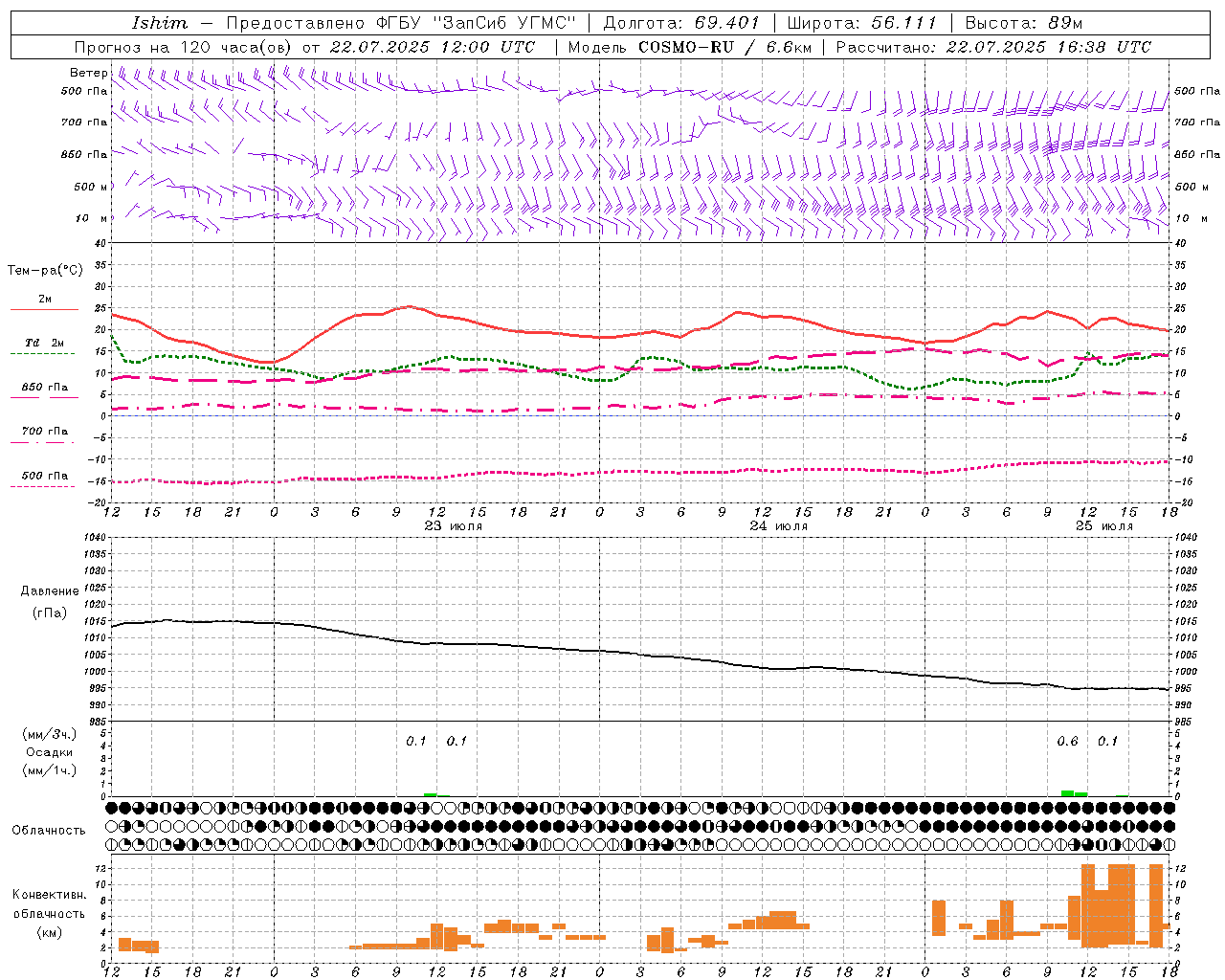Click the 0.6 precipitation value on 25 июля
This screenshot has width=1225, height=980.
[x=1067, y=742]
